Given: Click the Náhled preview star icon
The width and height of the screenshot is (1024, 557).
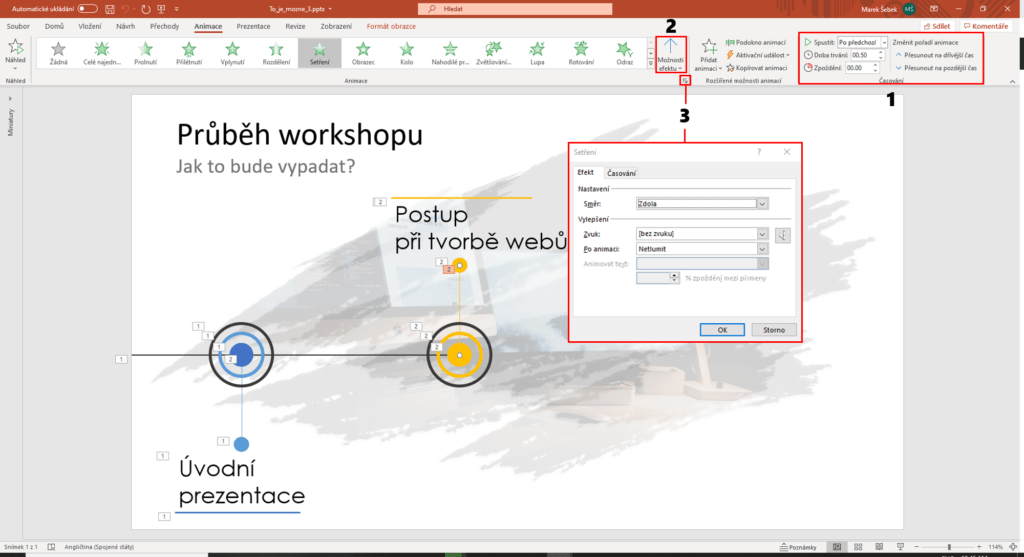Looking at the screenshot, I should click(x=15, y=48).
